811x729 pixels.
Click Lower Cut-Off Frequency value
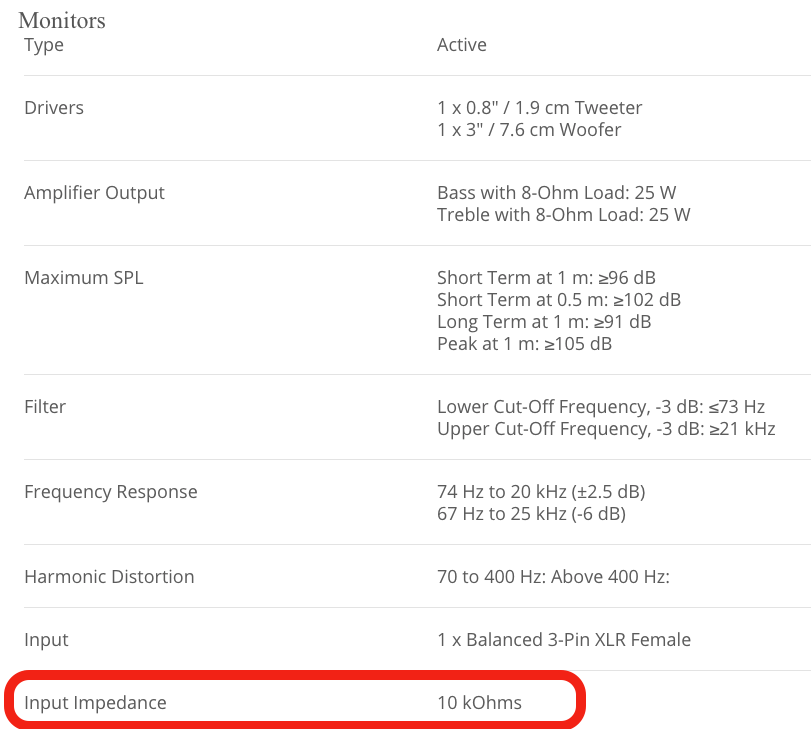tap(601, 407)
